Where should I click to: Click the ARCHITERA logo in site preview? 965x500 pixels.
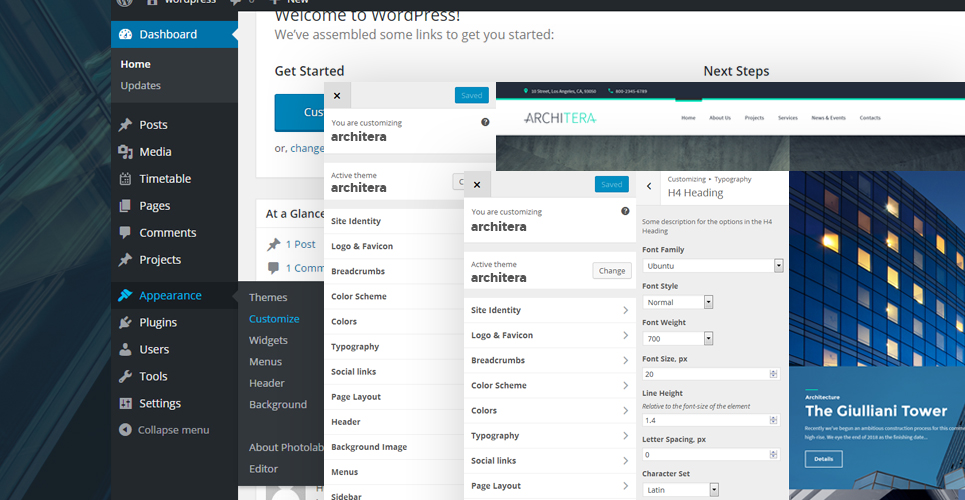pyautogui.click(x=560, y=118)
